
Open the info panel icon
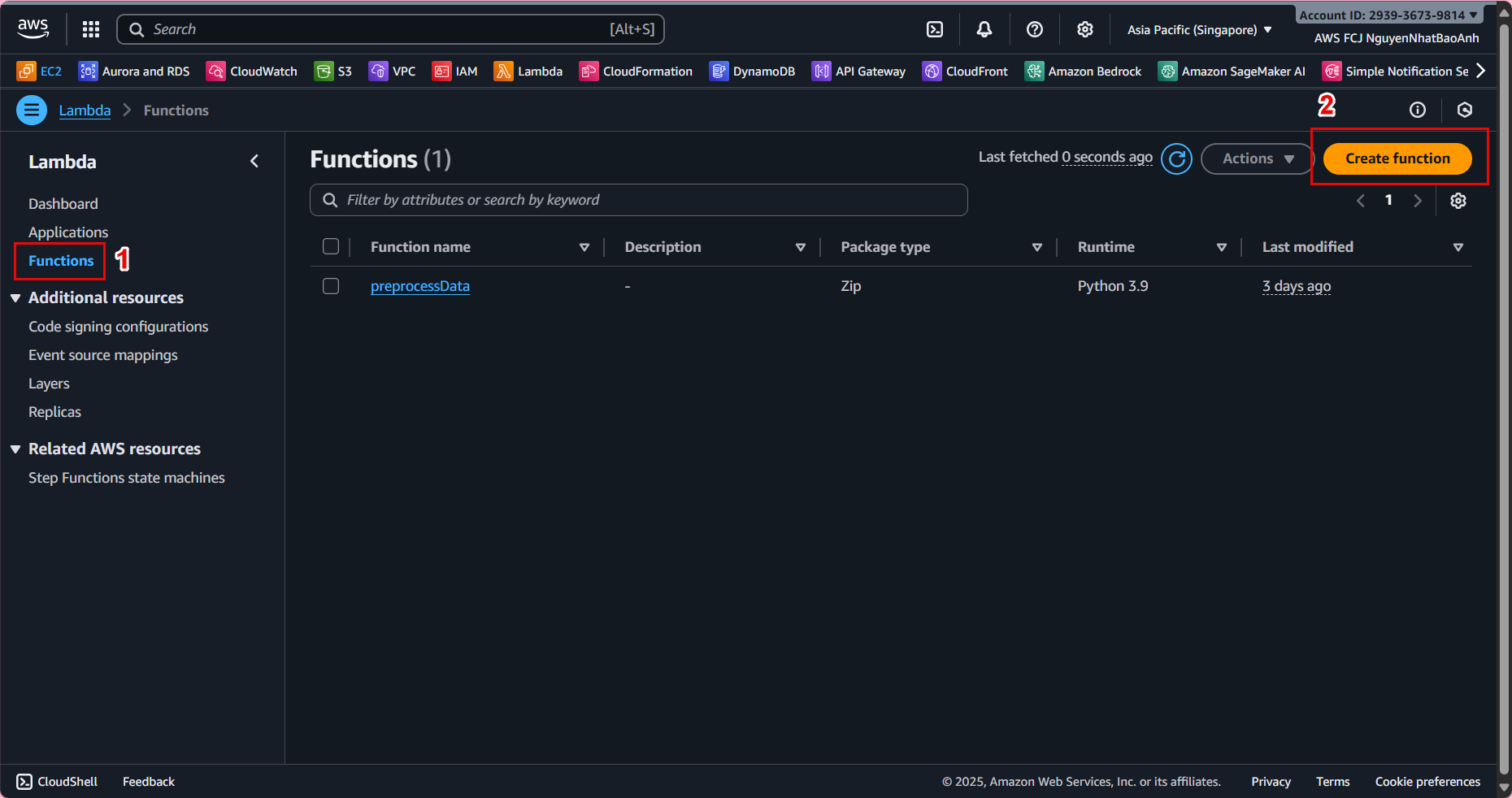click(x=1418, y=110)
